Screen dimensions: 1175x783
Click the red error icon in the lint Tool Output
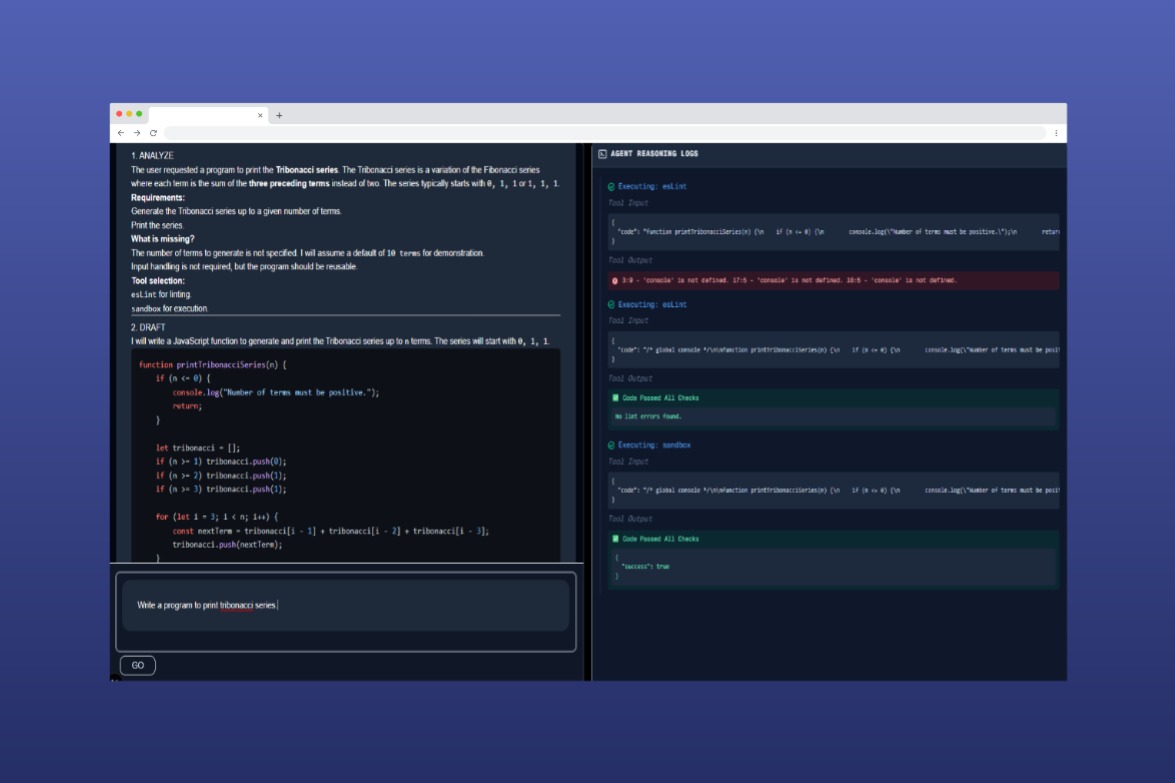pos(615,280)
